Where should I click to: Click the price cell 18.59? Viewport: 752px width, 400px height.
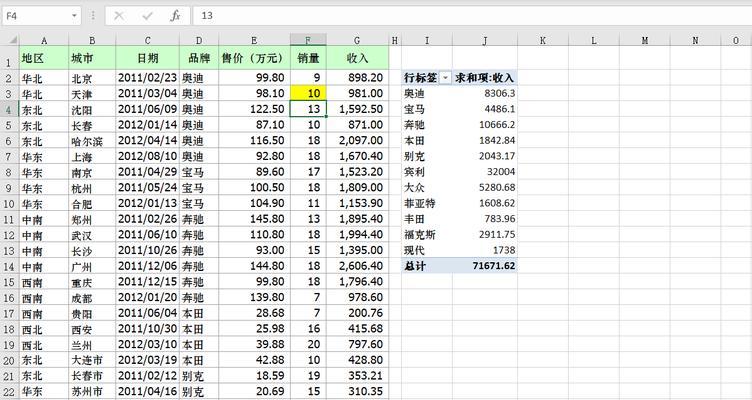(254, 376)
